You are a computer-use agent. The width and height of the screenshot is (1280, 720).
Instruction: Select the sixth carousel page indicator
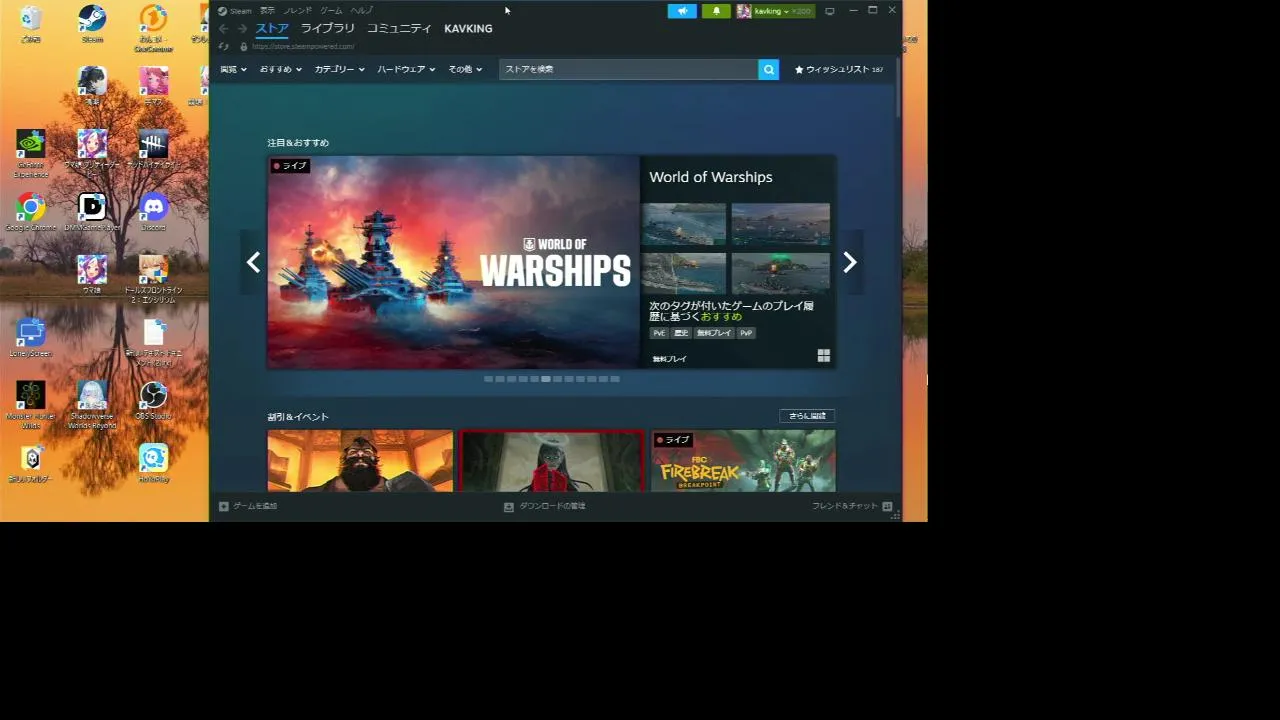point(546,379)
